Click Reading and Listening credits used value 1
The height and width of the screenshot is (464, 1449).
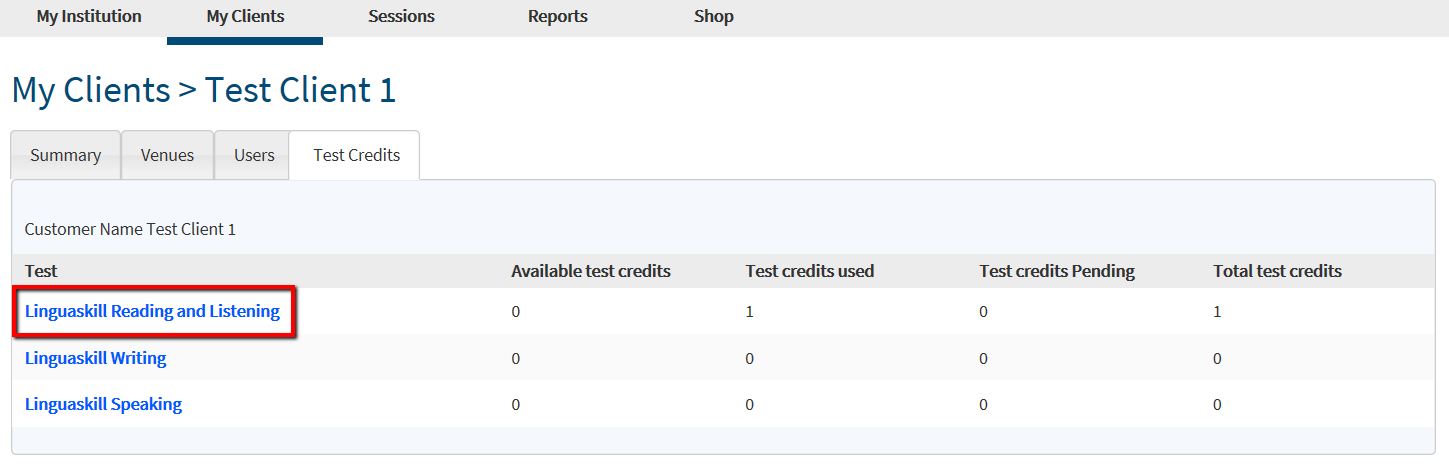tap(750, 312)
